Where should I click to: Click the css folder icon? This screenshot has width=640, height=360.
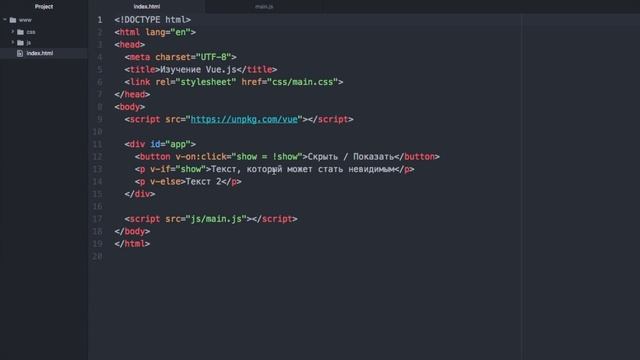tap(20, 32)
